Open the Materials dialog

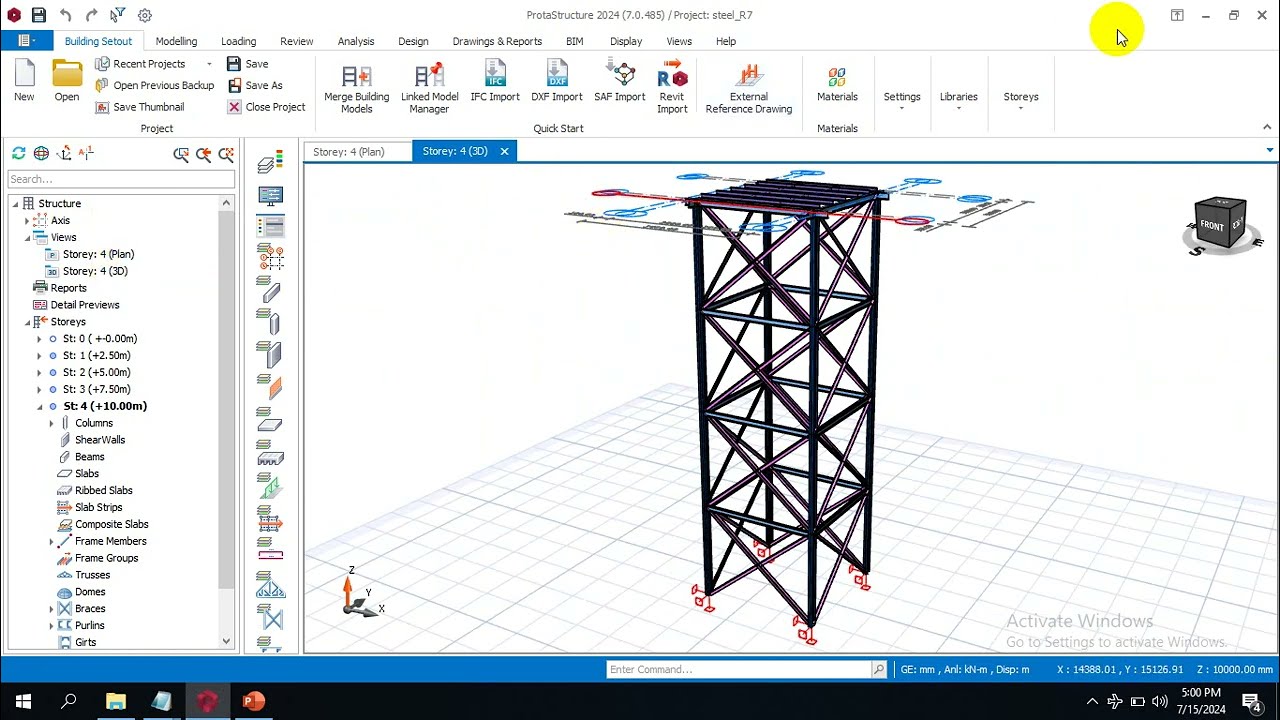pyautogui.click(x=837, y=83)
